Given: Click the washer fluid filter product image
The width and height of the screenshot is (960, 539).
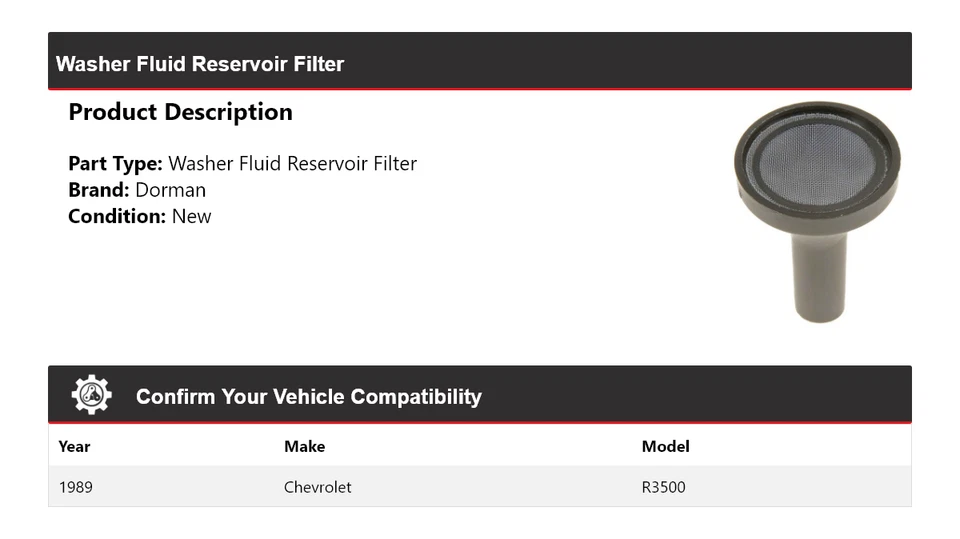Looking at the screenshot, I should pos(817,210).
